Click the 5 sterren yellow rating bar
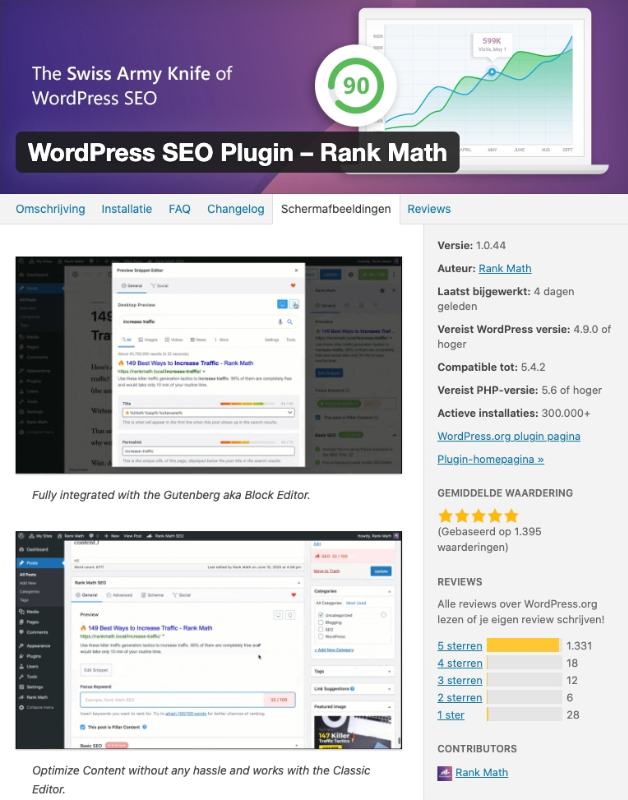628x800 pixels. [x=523, y=645]
